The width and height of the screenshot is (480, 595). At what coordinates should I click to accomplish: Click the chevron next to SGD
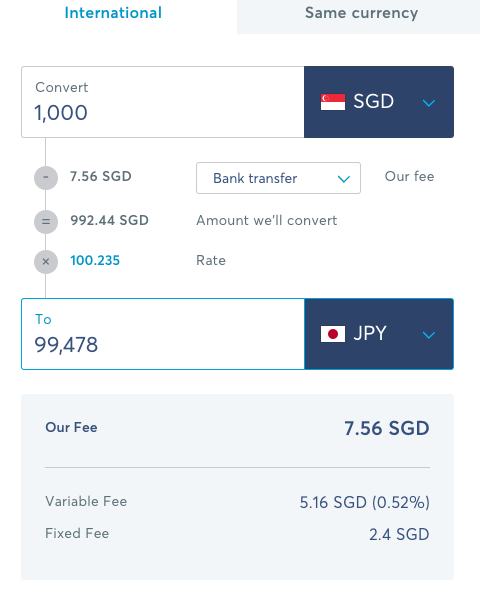pos(429,103)
